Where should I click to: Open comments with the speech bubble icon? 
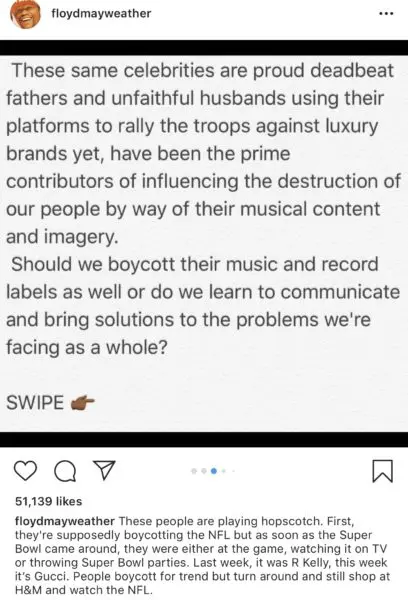(x=65, y=471)
